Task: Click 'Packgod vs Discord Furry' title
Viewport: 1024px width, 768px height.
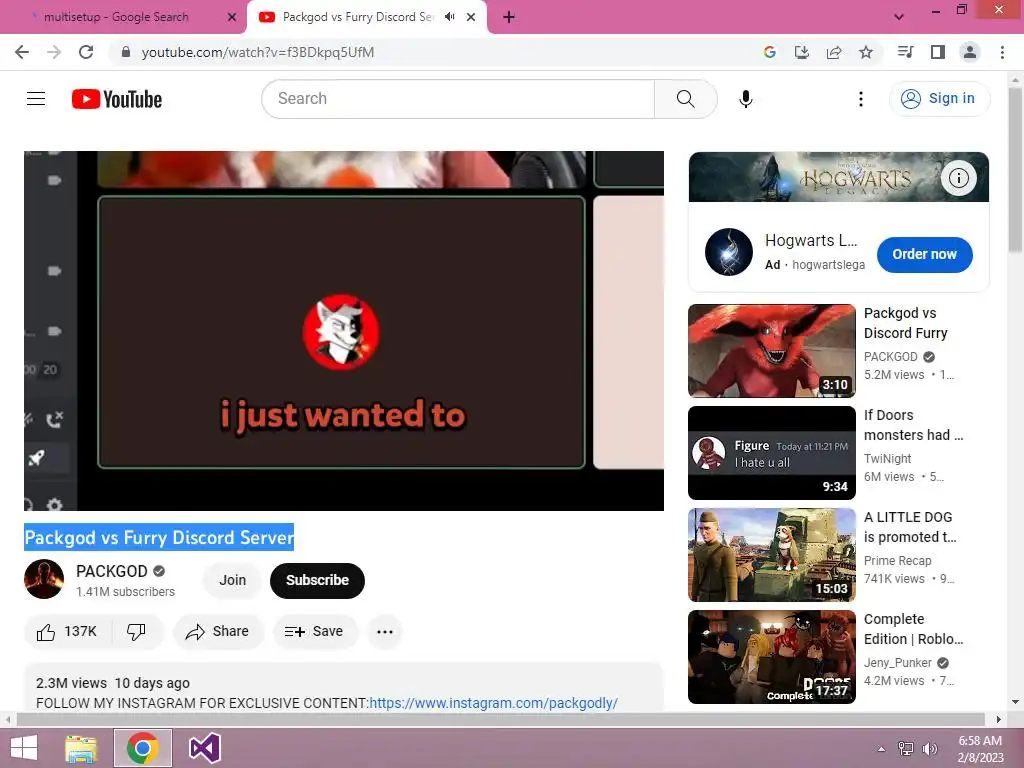Action: click(x=905, y=323)
